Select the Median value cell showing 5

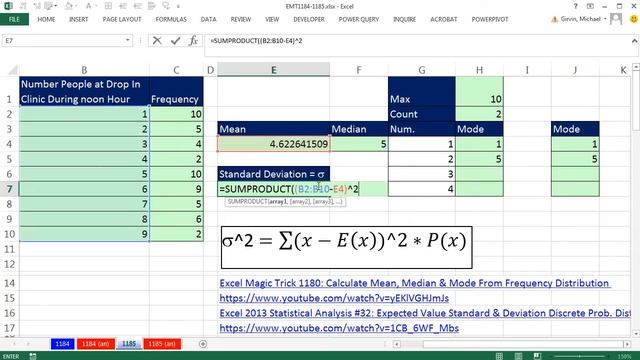pos(359,144)
